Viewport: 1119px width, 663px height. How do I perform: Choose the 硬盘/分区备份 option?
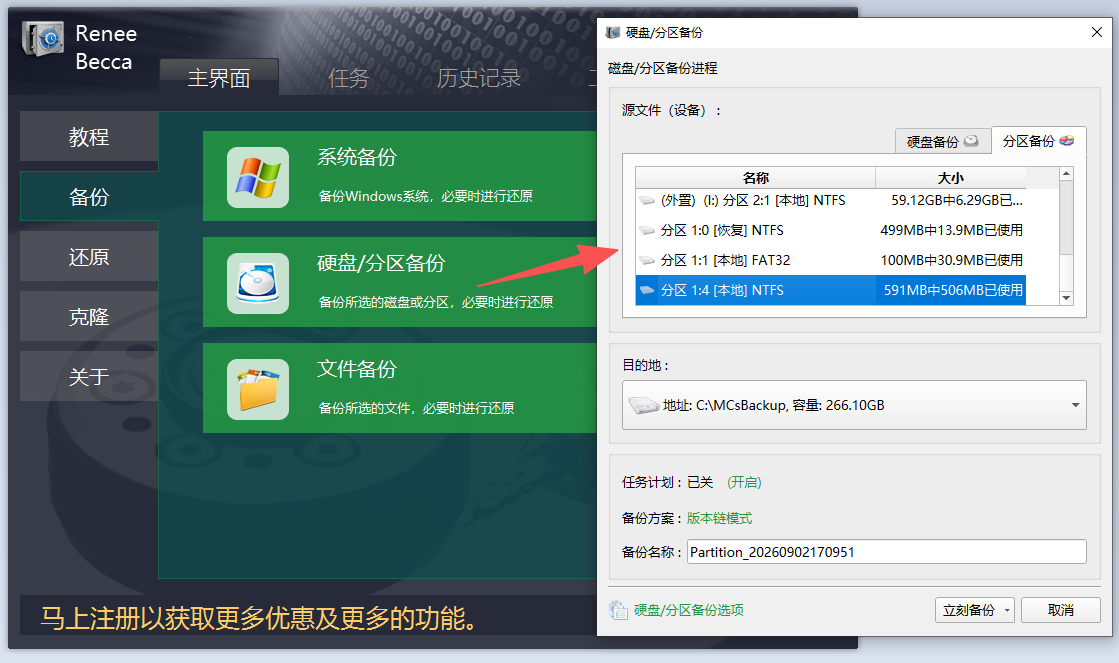point(400,282)
